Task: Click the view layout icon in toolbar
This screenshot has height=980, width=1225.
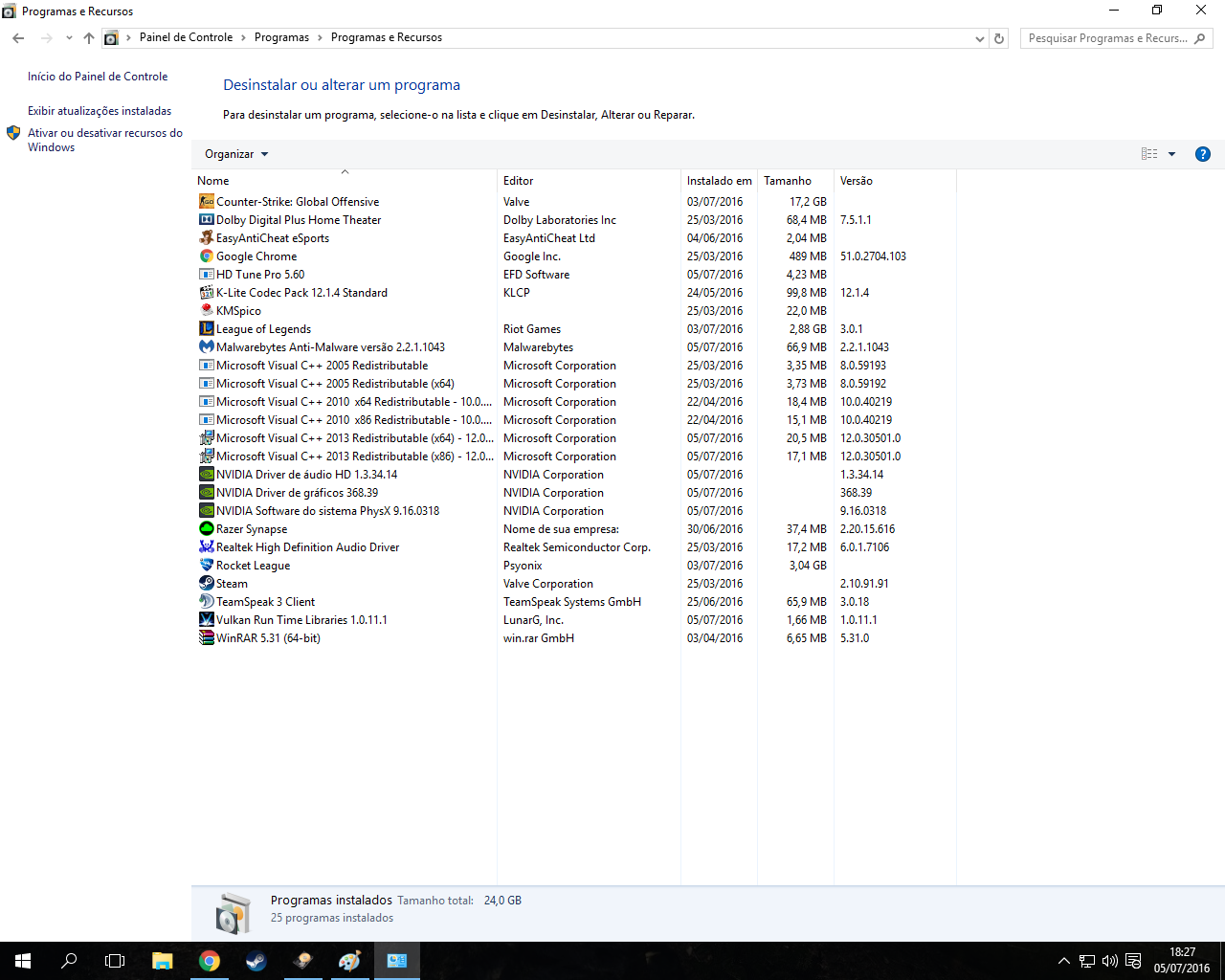Action: pos(1149,154)
